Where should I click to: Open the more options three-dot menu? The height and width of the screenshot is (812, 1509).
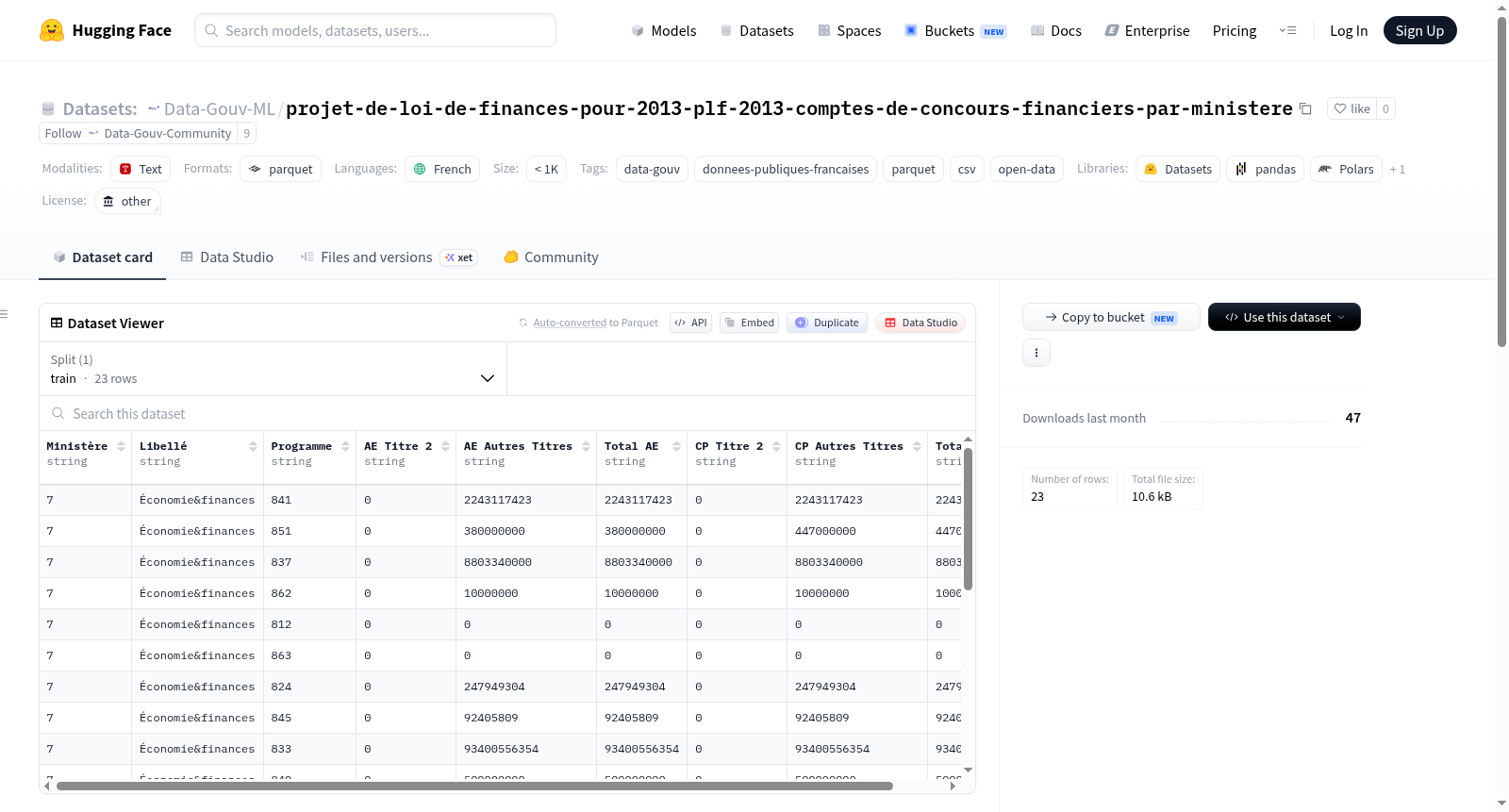point(1036,353)
